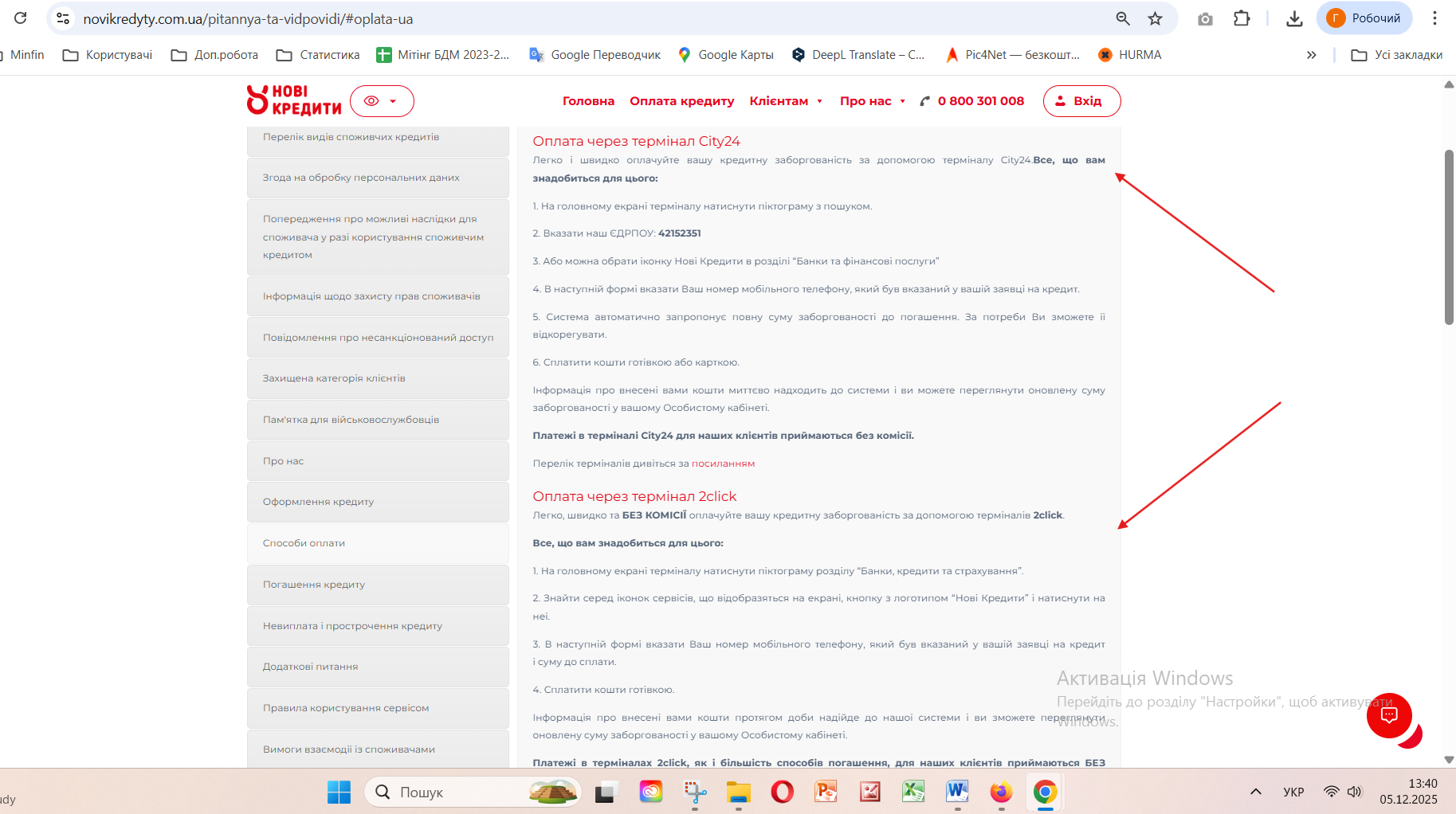Show hidden system tray icons
The image size is (1456, 814).
pos(1255,792)
